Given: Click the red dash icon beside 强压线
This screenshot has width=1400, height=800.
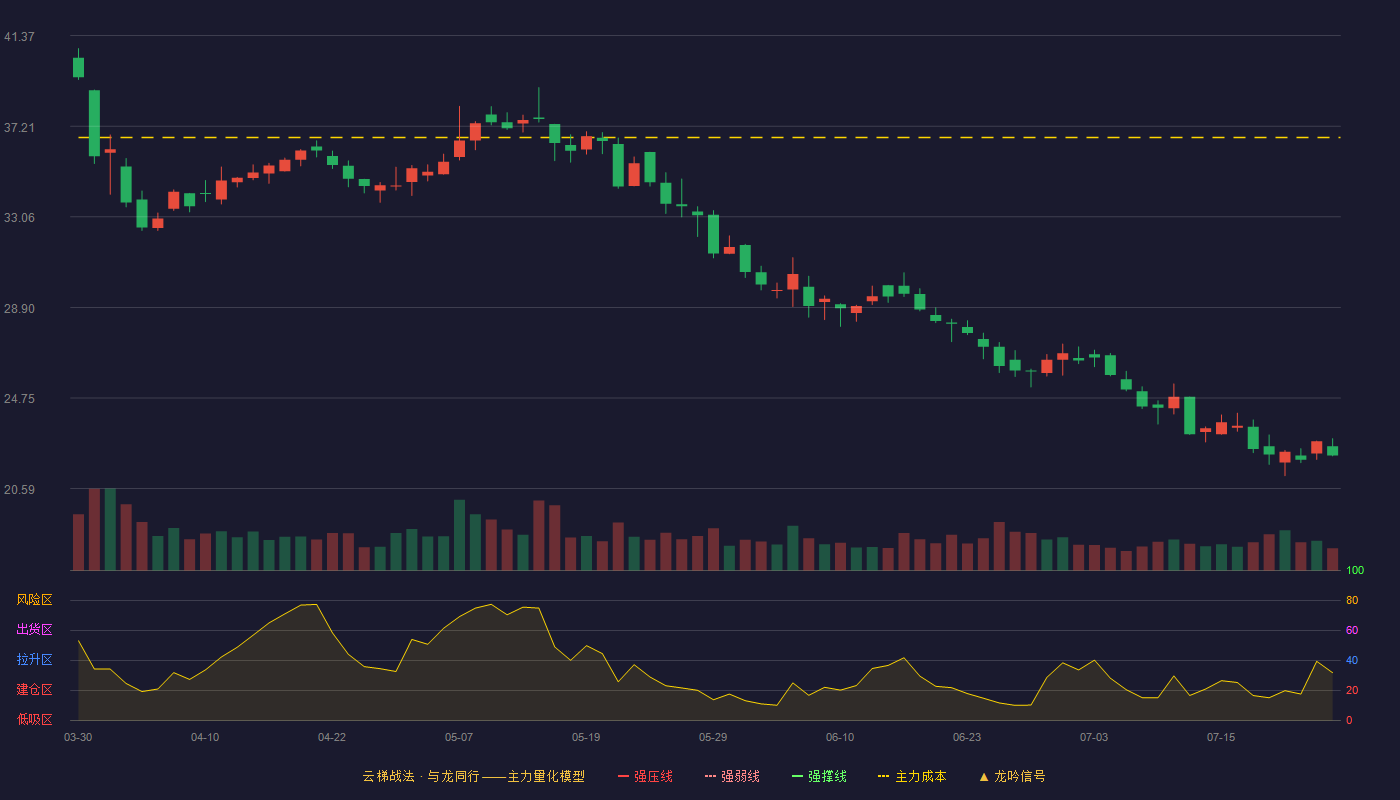Looking at the screenshot, I should 624,776.
